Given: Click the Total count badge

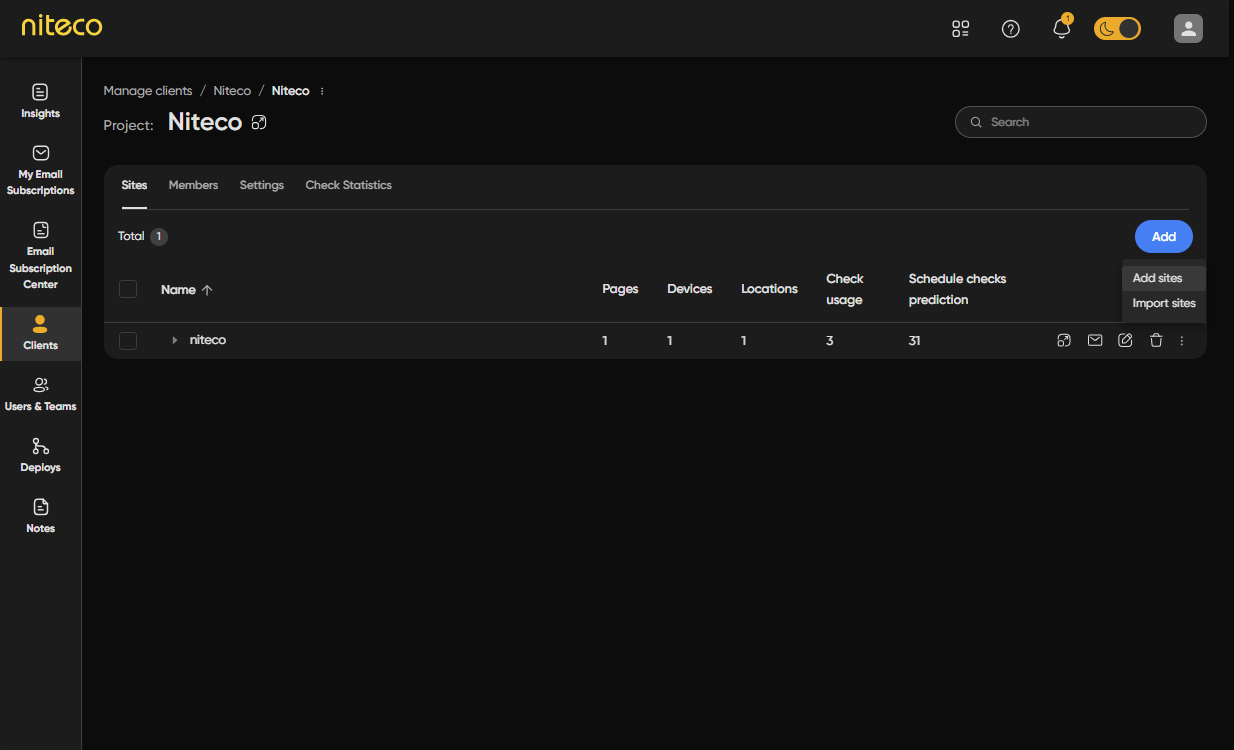Looking at the screenshot, I should [x=159, y=237].
